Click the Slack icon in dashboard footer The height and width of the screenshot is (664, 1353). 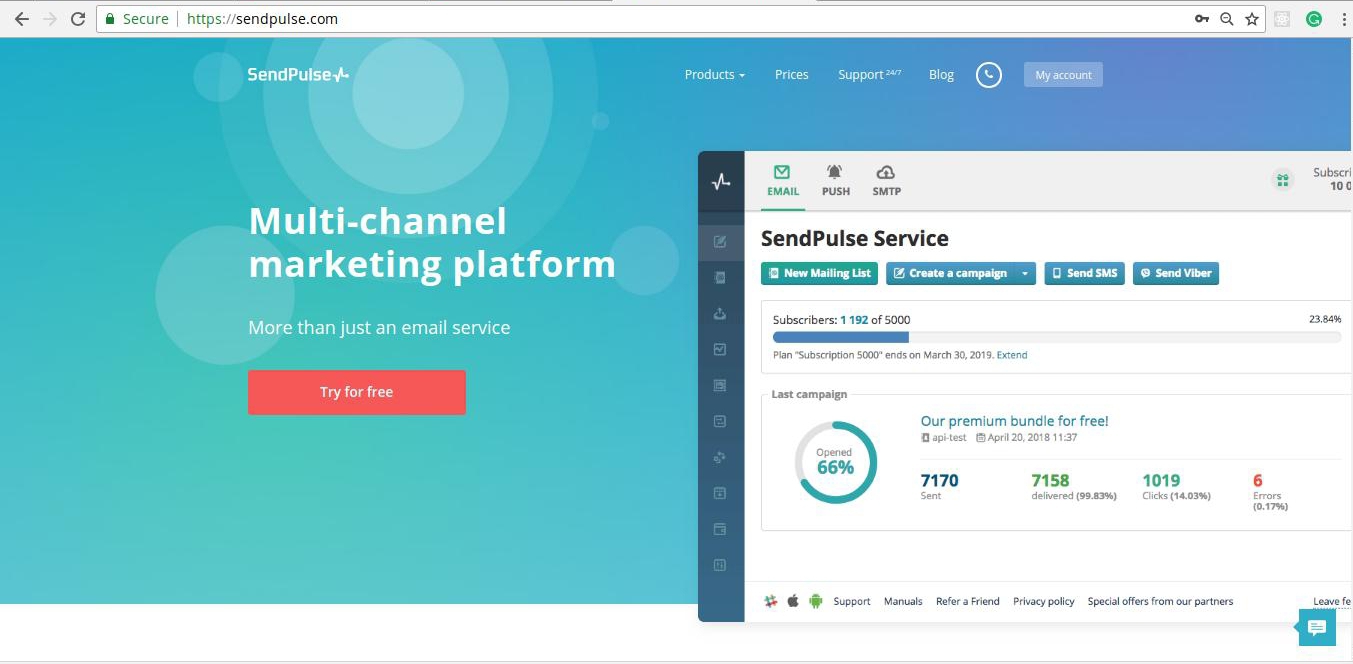[771, 601]
